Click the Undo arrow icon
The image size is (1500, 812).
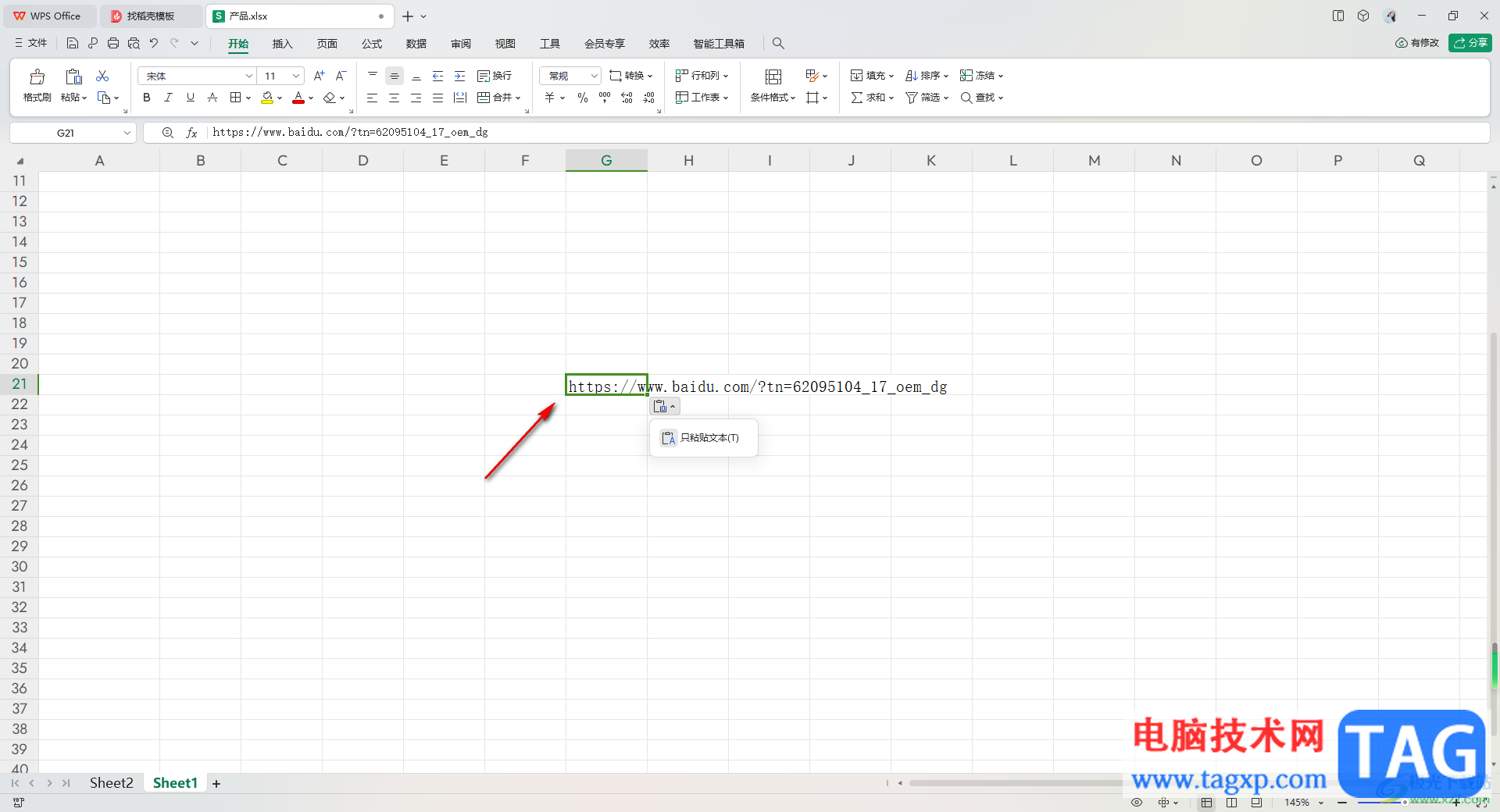154,43
